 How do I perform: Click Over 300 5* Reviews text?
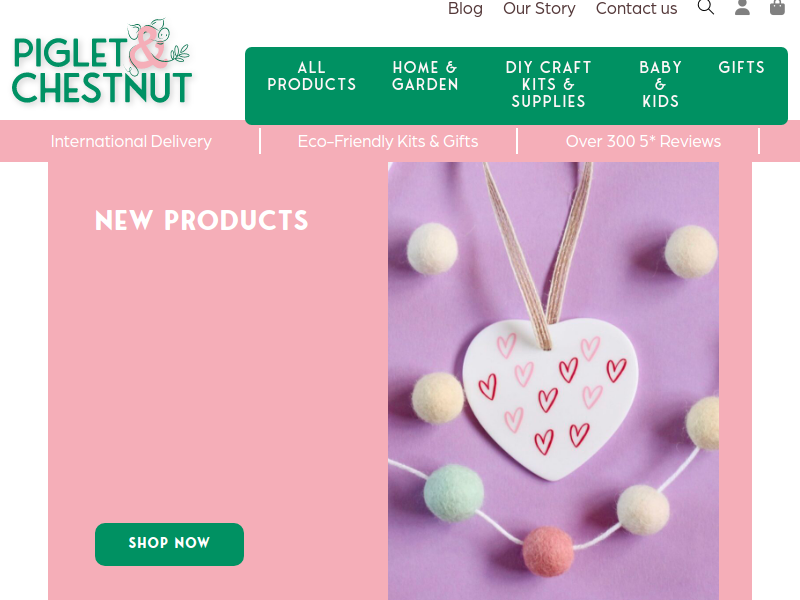pos(643,141)
